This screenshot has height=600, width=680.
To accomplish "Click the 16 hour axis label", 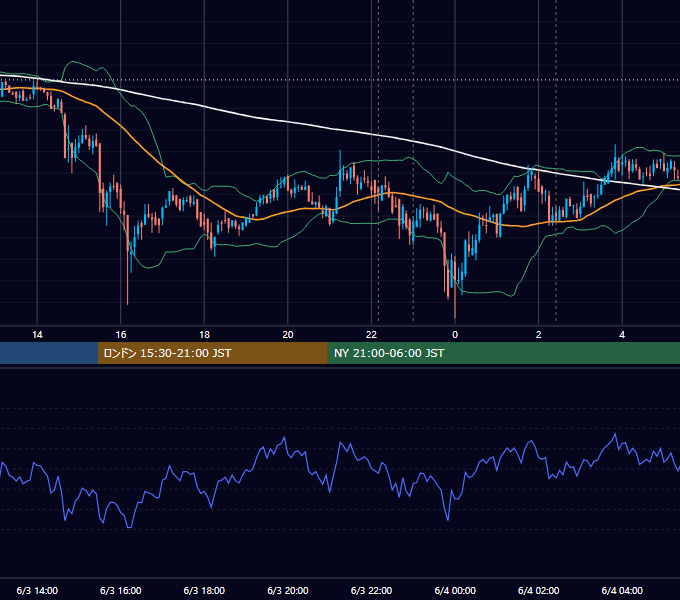I will point(121,335).
